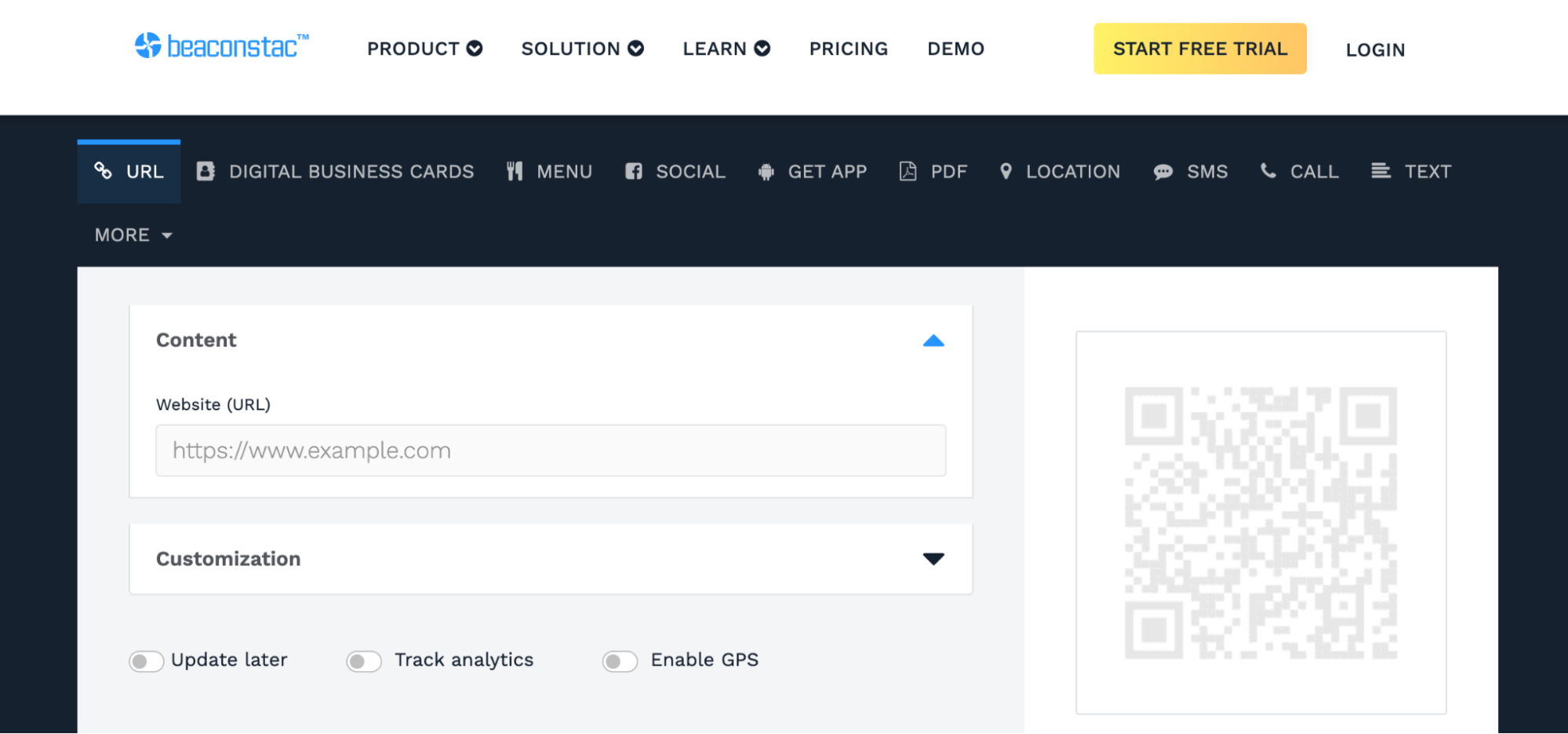This screenshot has height=734, width=1568.
Task: Click the fork and knife Menu icon
Action: (x=515, y=171)
